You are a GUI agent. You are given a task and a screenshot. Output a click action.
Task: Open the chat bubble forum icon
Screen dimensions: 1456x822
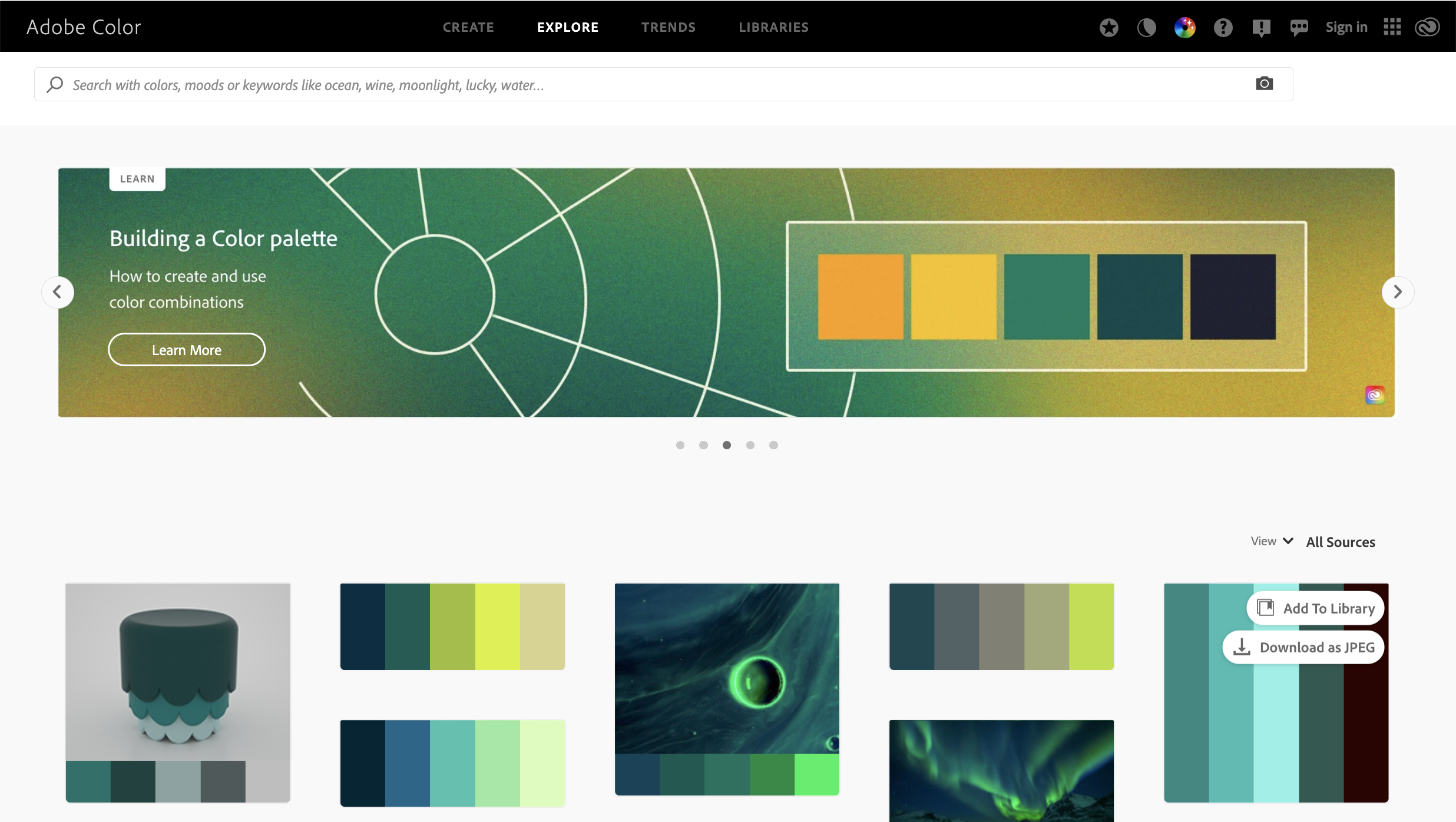click(1299, 28)
